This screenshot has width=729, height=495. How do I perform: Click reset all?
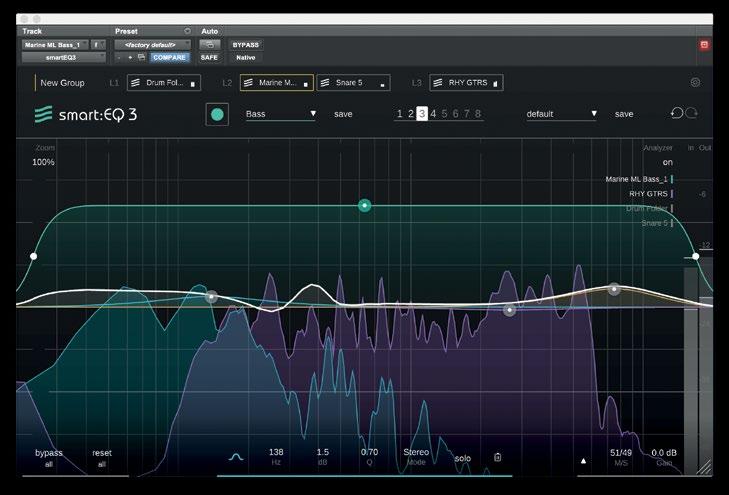(x=102, y=458)
